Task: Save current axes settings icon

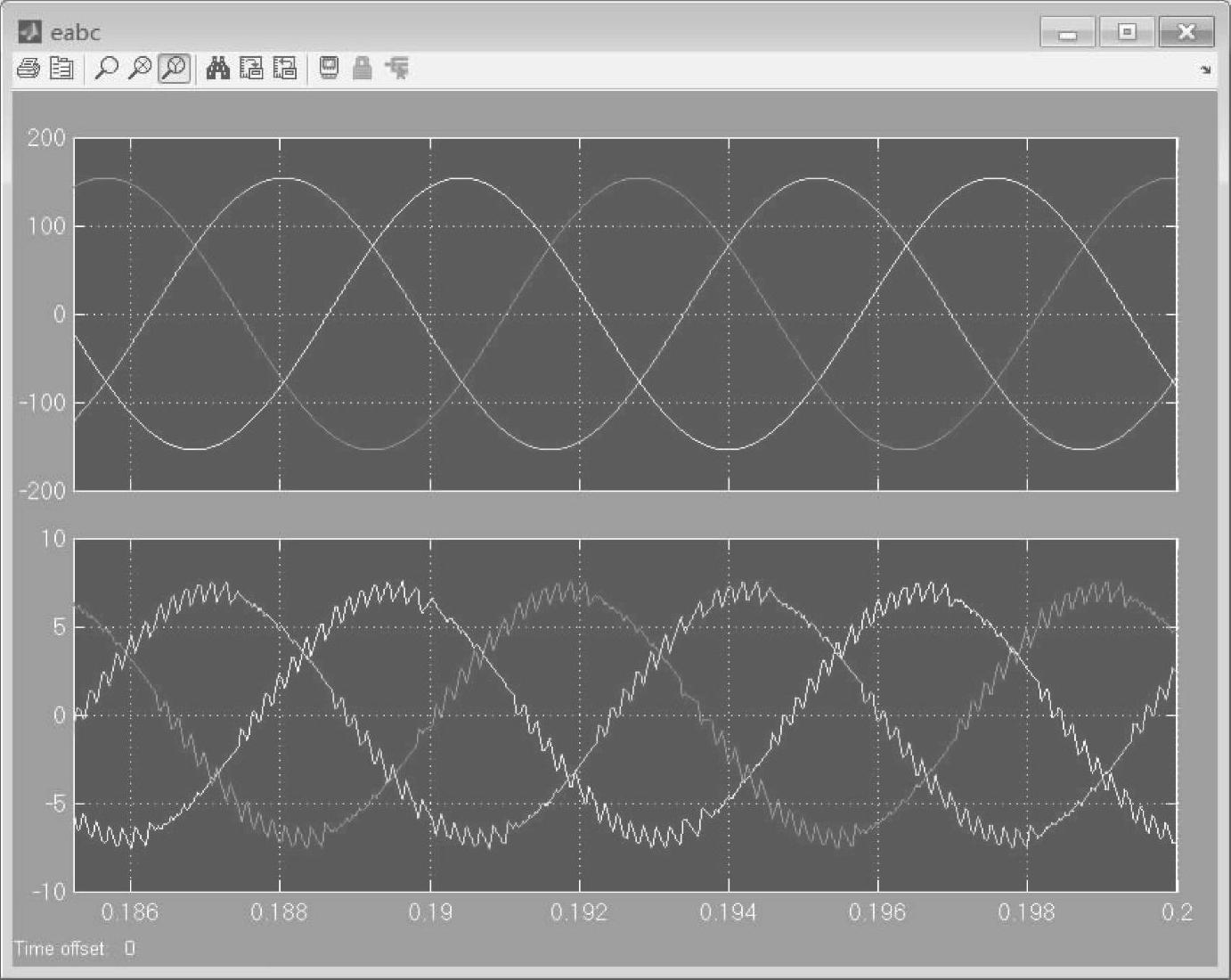Action: click(x=251, y=69)
